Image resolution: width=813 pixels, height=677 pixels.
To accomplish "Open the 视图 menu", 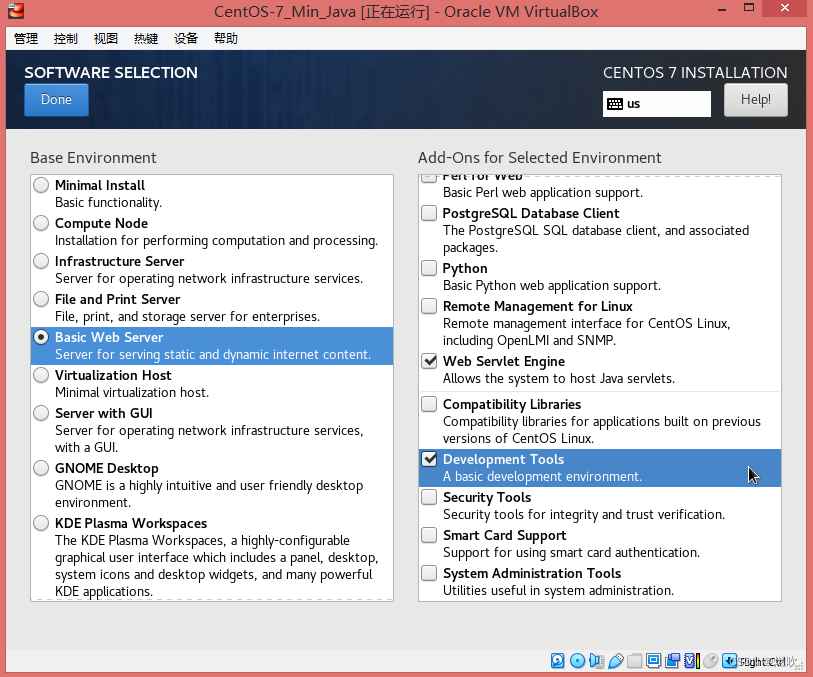I will click(x=106, y=38).
